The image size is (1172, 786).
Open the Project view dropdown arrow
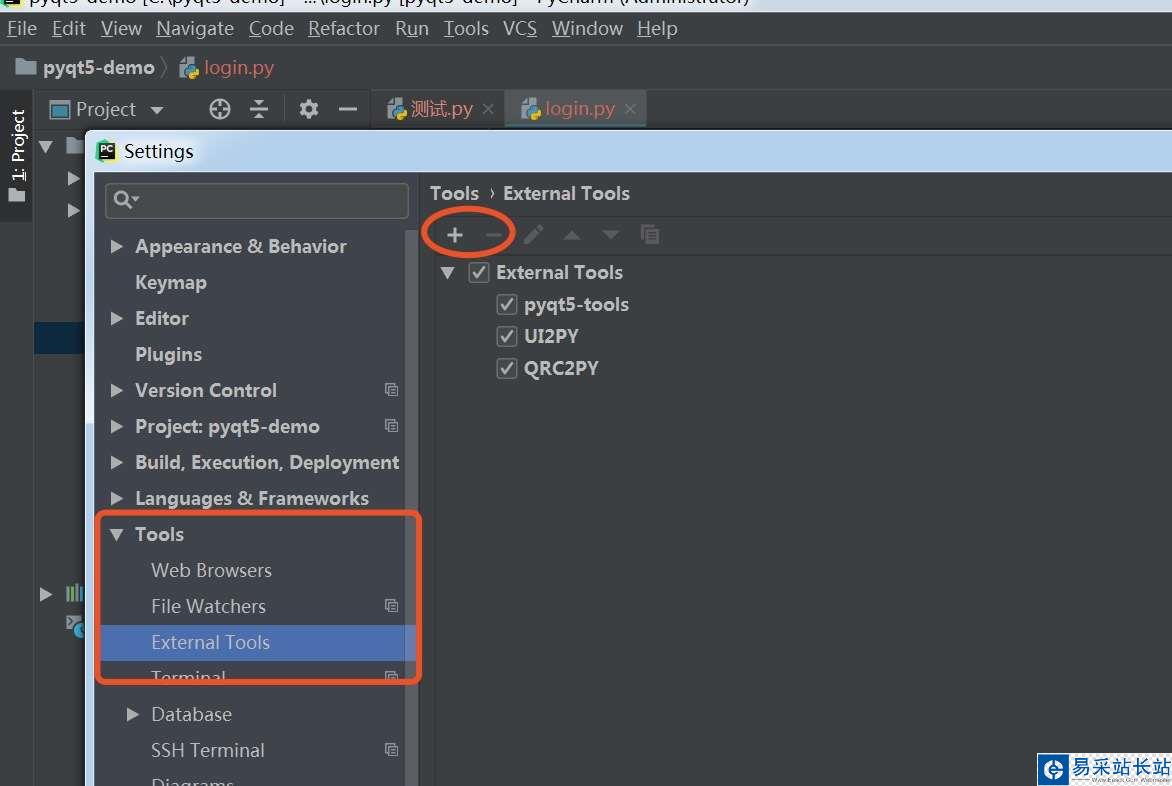pyautogui.click(x=157, y=111)
